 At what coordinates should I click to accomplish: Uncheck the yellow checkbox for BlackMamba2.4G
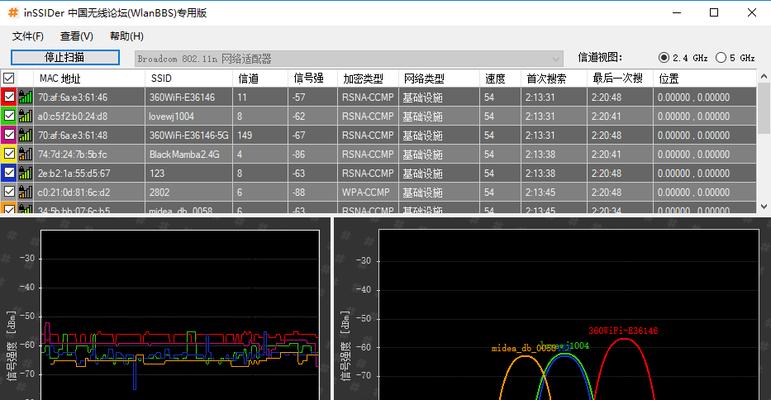click(x=9, y=154)
